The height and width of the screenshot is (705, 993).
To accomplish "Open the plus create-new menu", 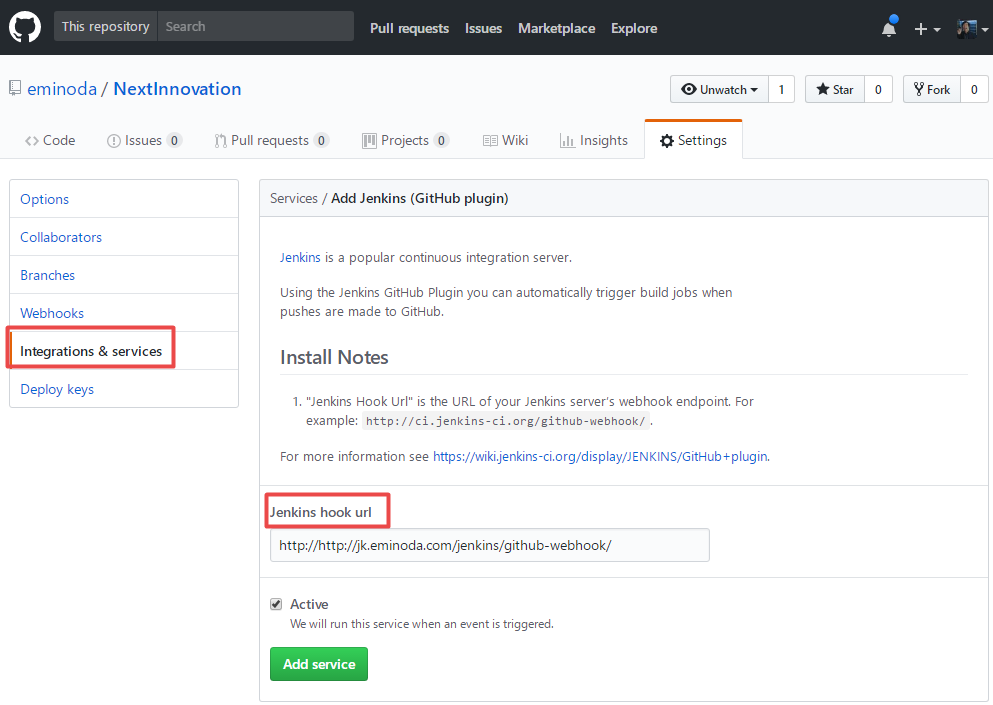I will [927, 29].
